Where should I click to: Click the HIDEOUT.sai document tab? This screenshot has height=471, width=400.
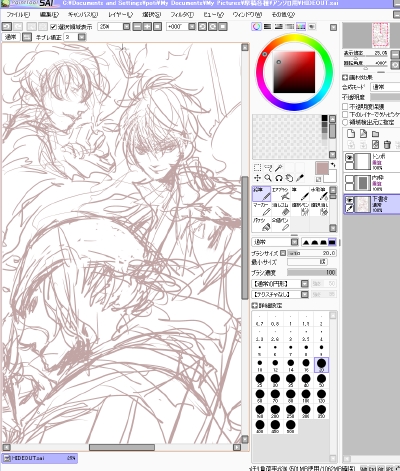coord(40,458)
